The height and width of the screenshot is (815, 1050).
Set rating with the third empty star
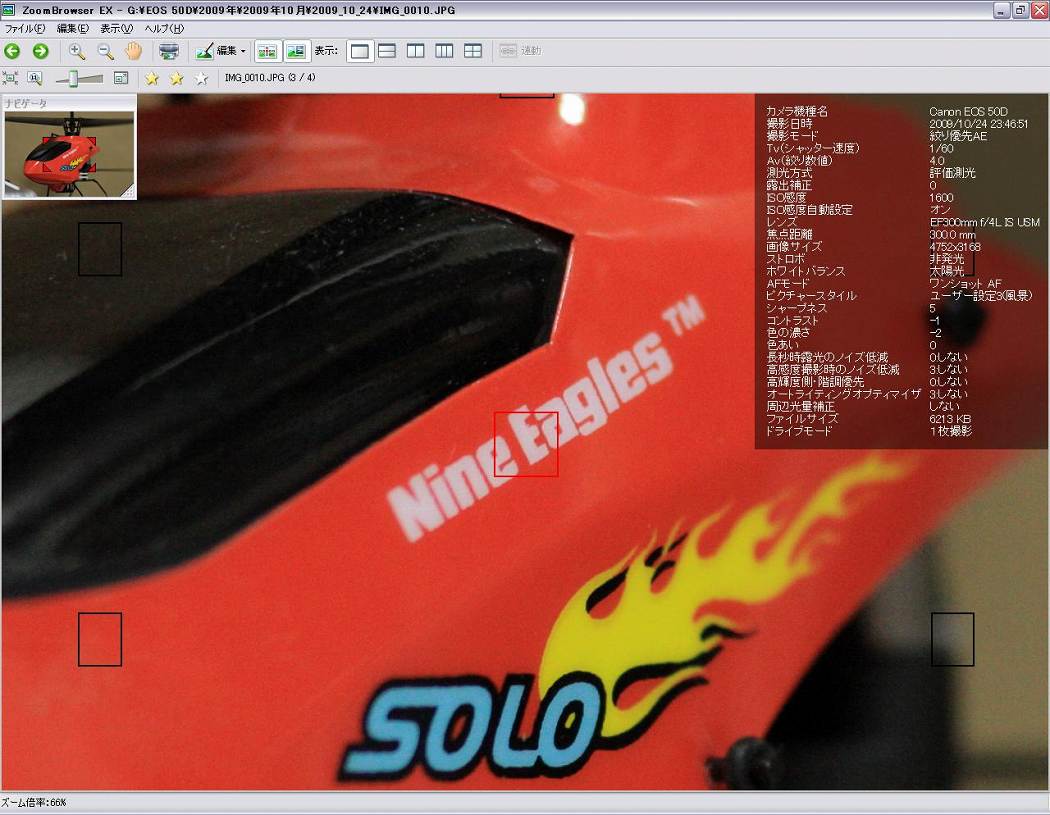pyautogui.click(x=202, y=78)
